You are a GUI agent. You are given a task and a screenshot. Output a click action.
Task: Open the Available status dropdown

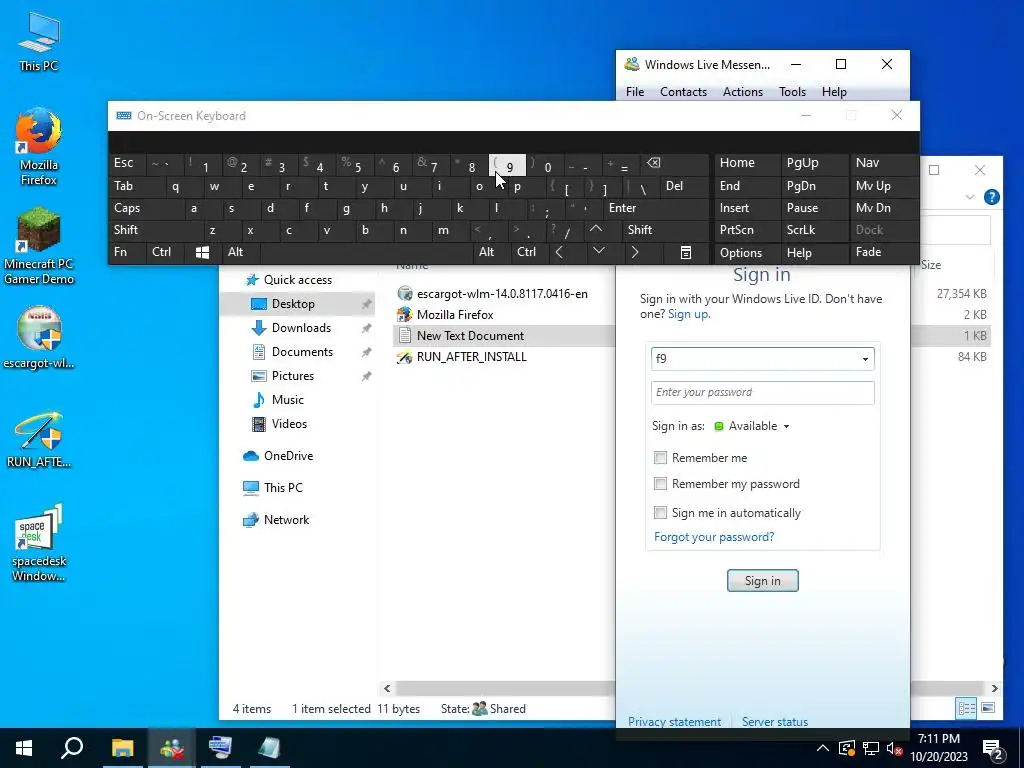[752, 426]
